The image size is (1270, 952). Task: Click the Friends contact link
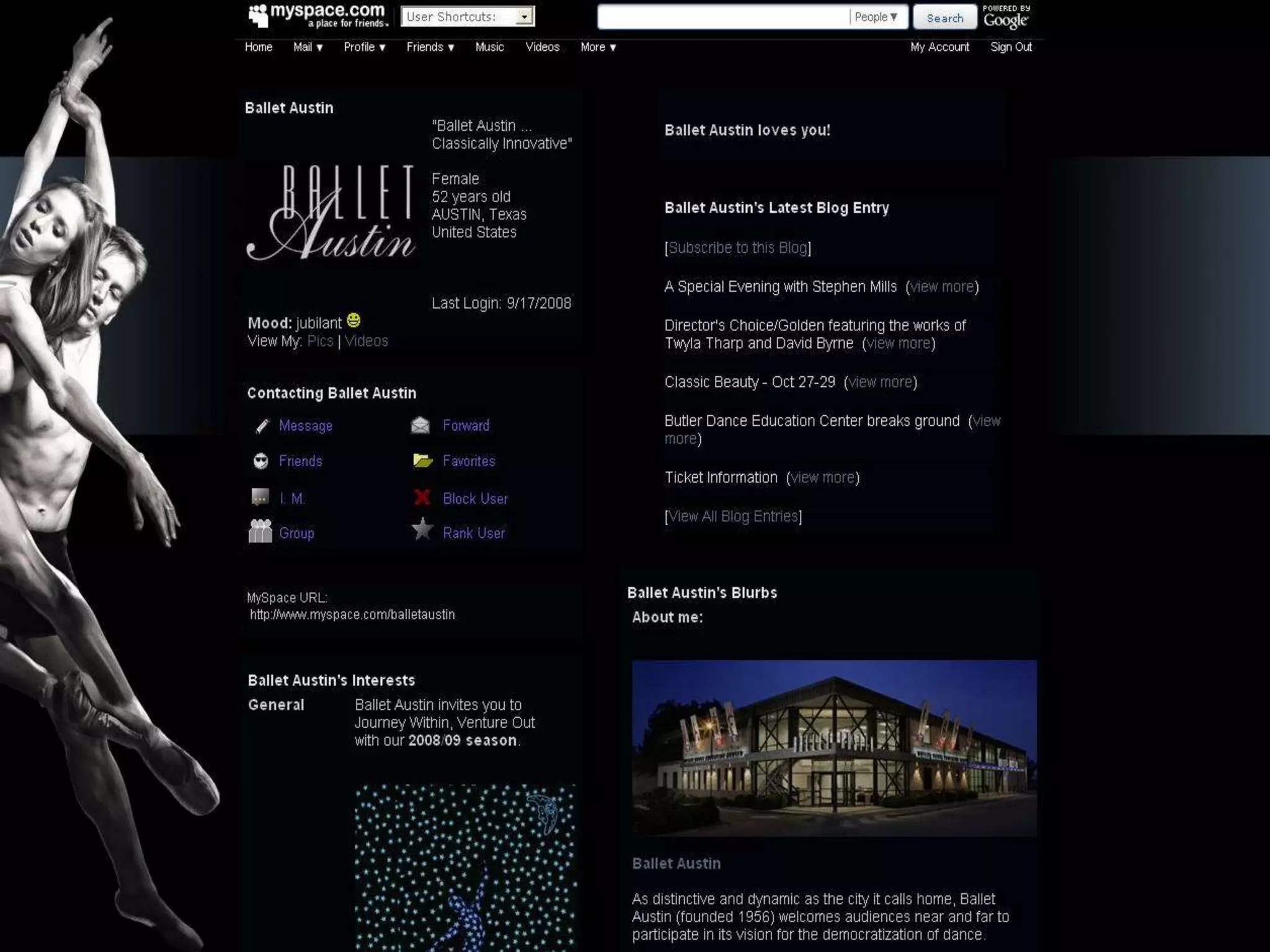(301, 461)
